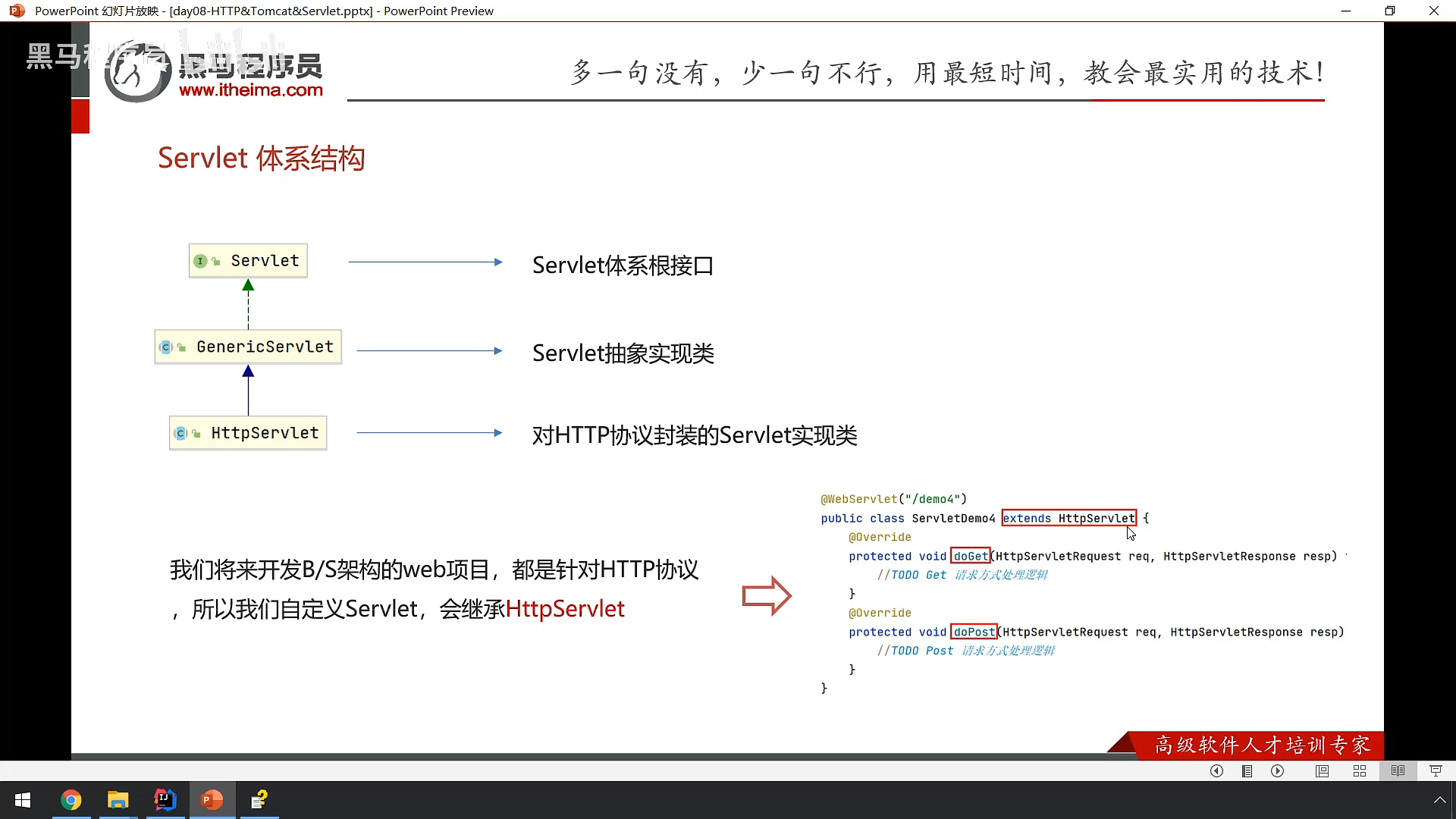
Task: Open Google Chrome from taskbar
Action: [71, 800]
